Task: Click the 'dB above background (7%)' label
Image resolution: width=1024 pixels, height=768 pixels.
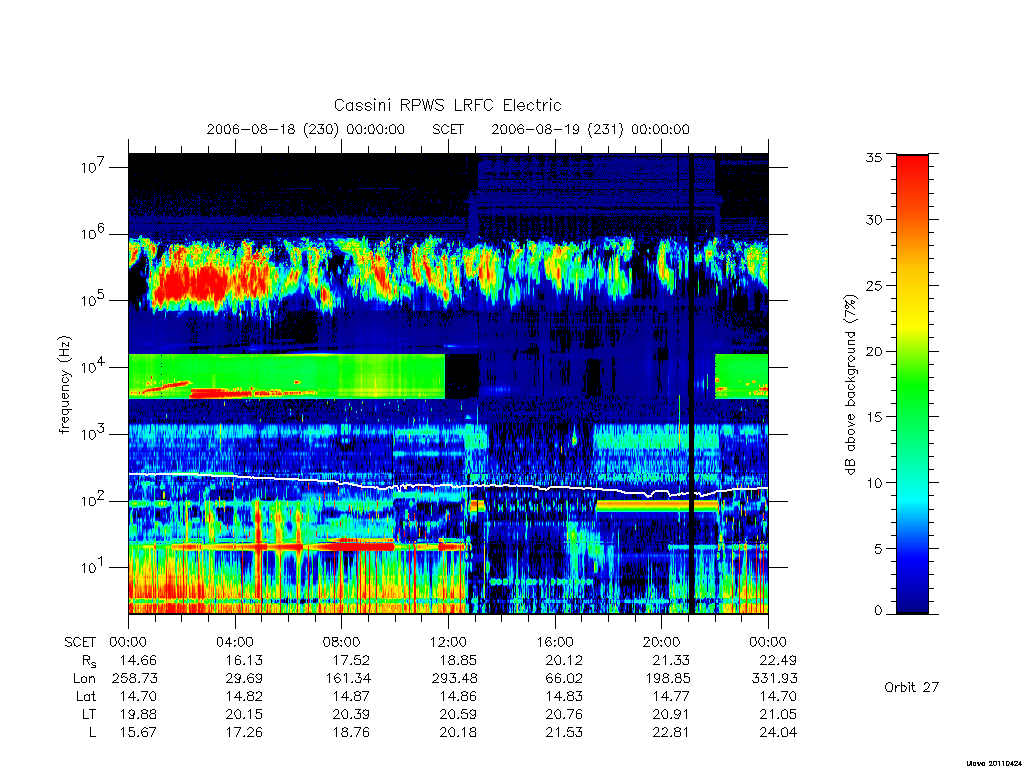Action: 850,385
